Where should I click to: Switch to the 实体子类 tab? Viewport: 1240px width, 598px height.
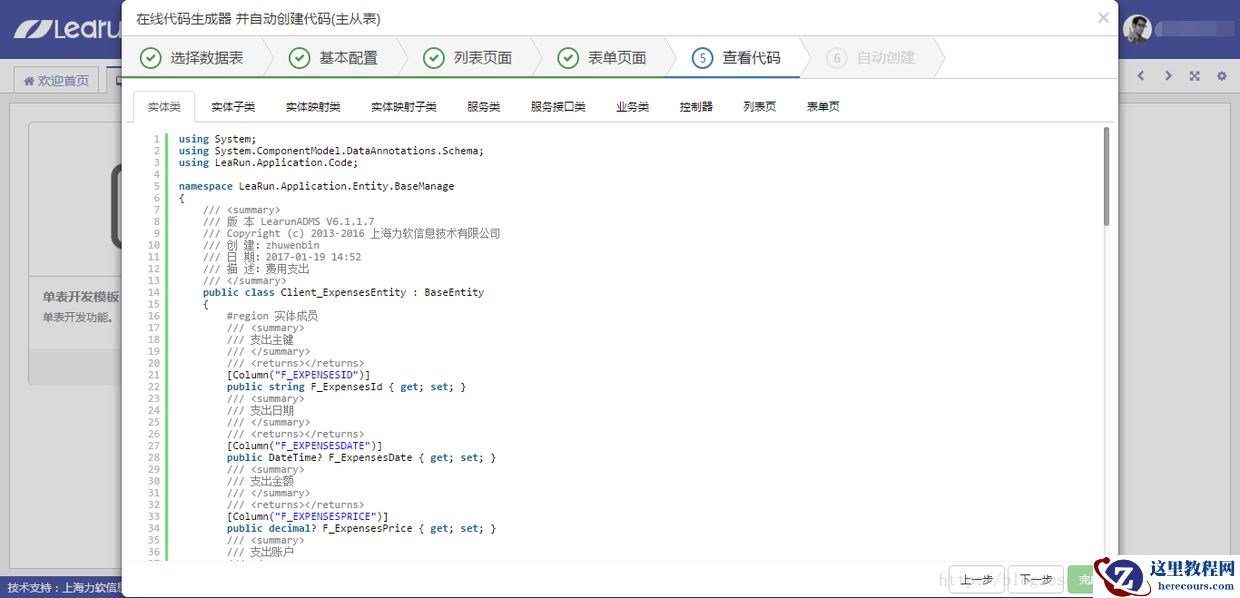coord(233,107)
